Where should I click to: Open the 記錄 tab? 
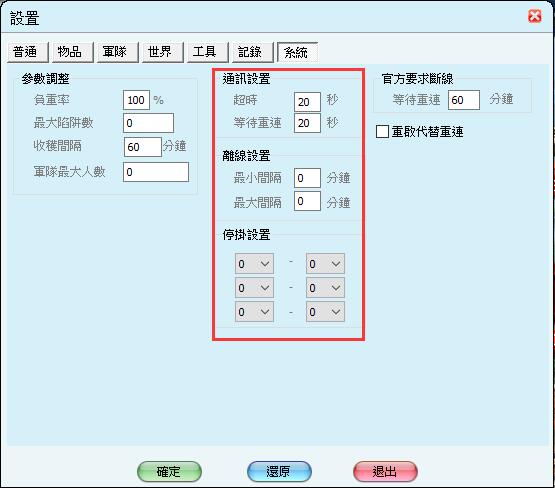tap(253, 52)
